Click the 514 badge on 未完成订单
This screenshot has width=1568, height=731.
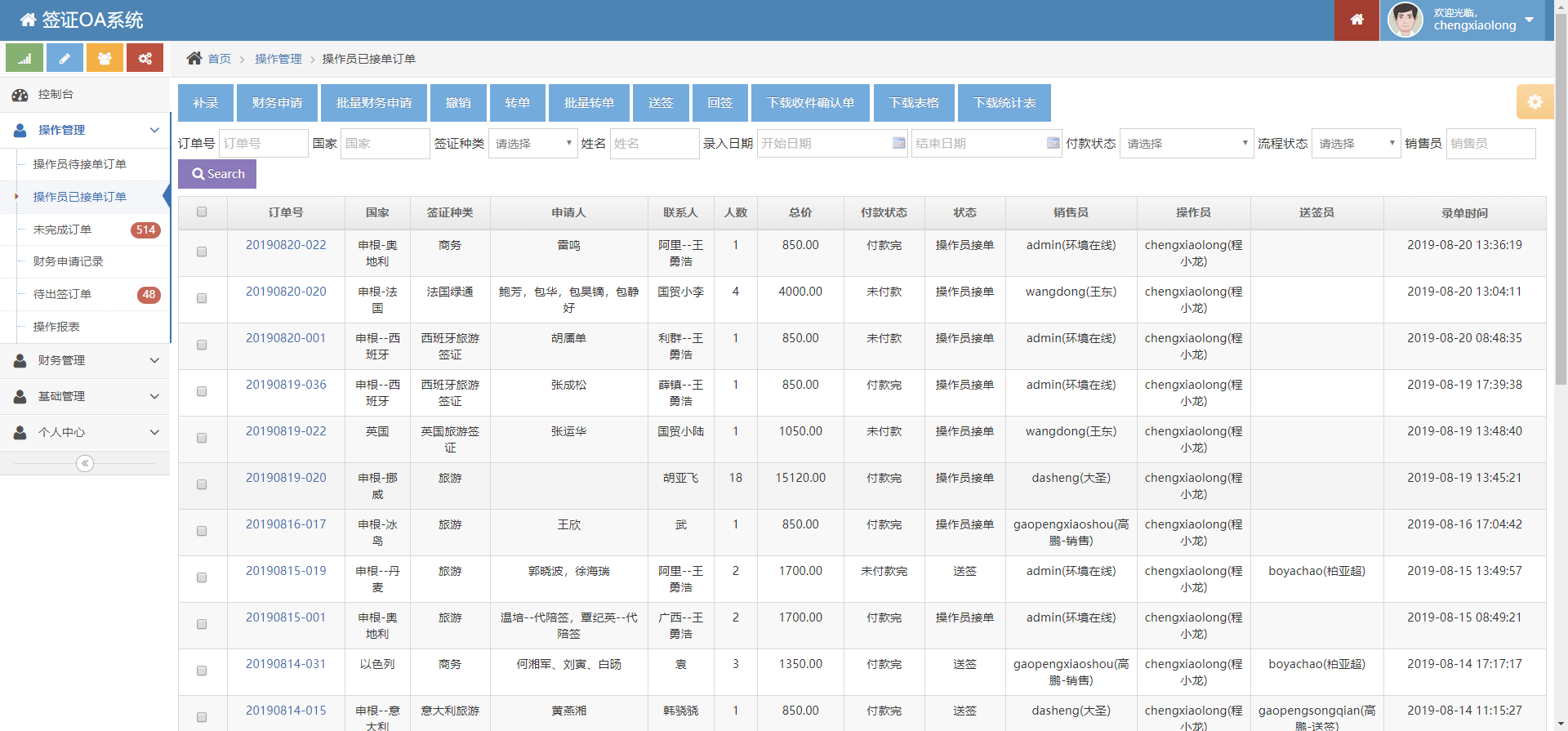145,230
